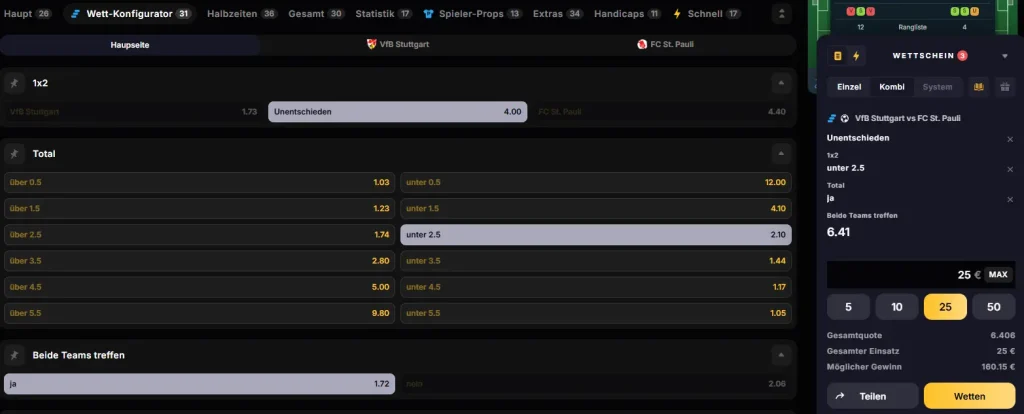Select the Statistik tab
Viewport: 1024px width, 414px height.
(x=384, y=14)
